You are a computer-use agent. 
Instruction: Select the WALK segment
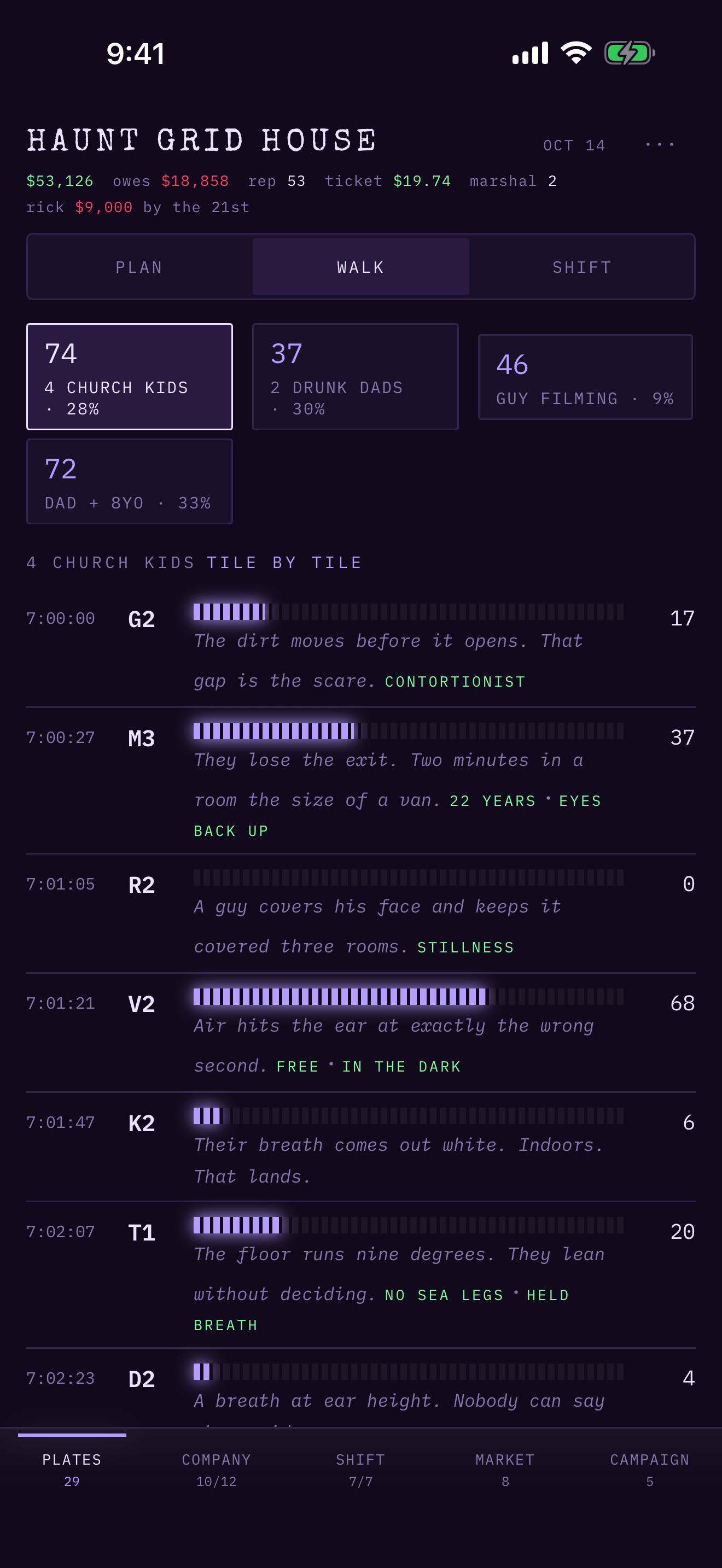click(361, 267)
